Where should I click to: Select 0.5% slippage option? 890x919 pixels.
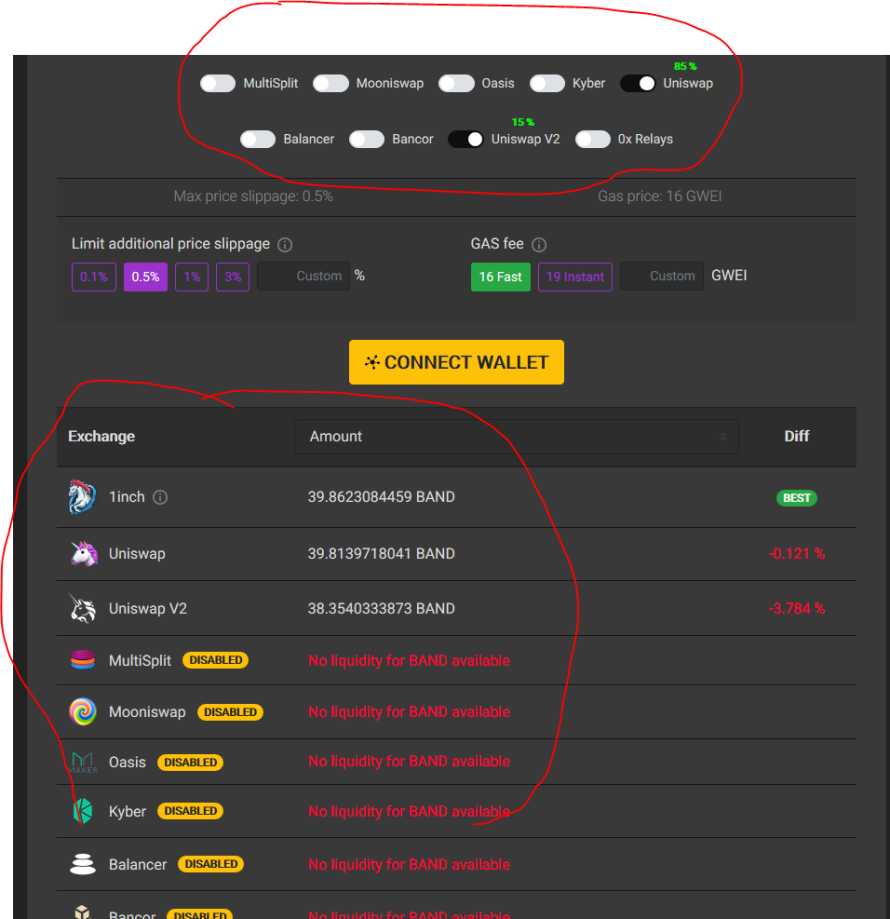[x=145, y=277]
